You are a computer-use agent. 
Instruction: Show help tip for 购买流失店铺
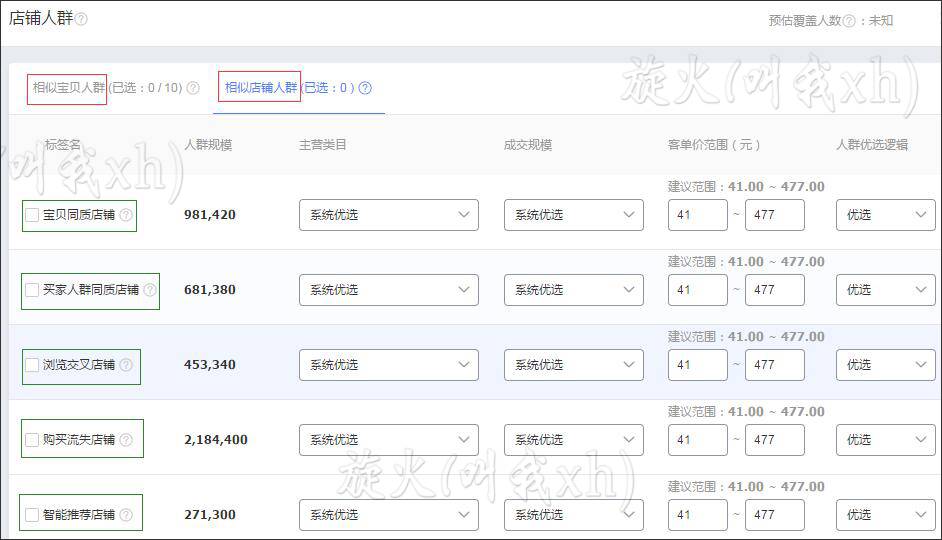click(x=126, y=440)
